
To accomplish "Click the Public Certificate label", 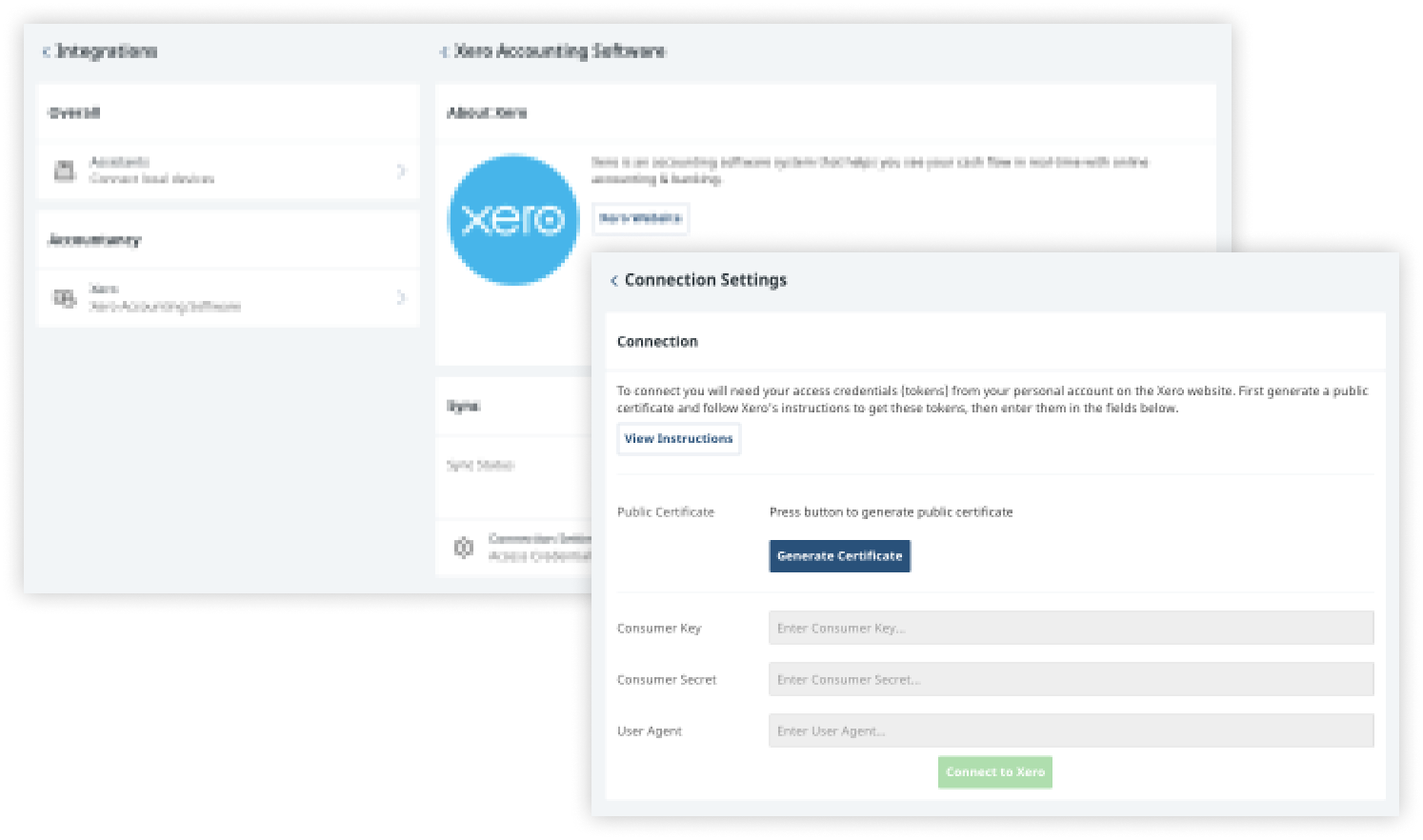I will tap(666, 512).
